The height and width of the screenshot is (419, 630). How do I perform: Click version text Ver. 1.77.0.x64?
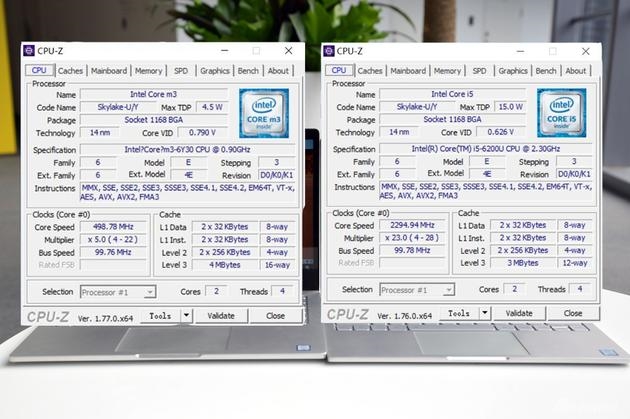coord(105,319)
